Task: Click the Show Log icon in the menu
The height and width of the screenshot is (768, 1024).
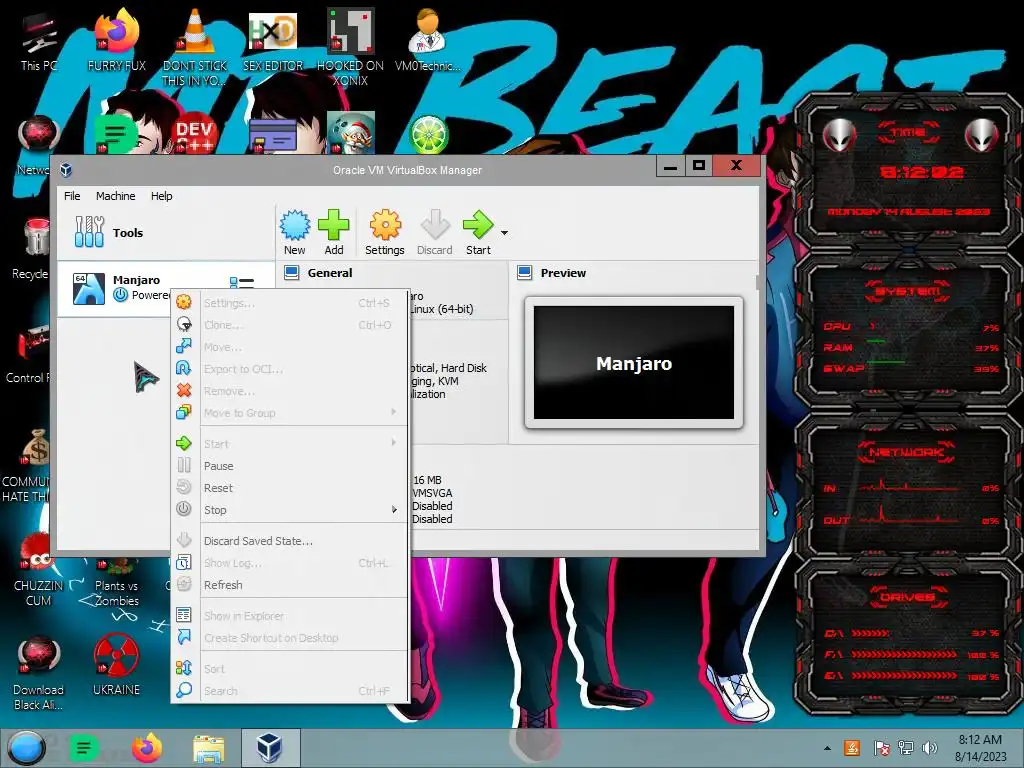Action: coord(184,562)
